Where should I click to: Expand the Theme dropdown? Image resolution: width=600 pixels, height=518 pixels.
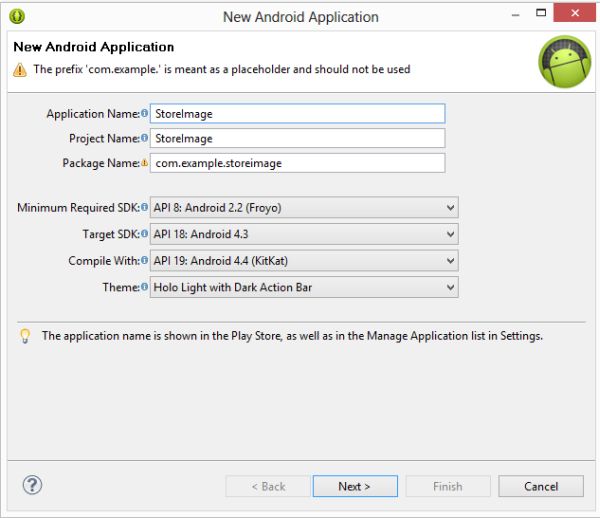304,287
